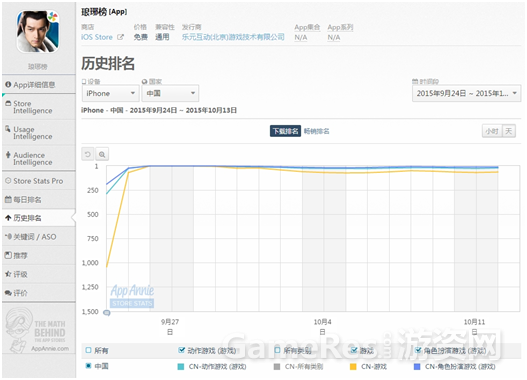Click the chart reset zoom icon

[x=88, y=154]
